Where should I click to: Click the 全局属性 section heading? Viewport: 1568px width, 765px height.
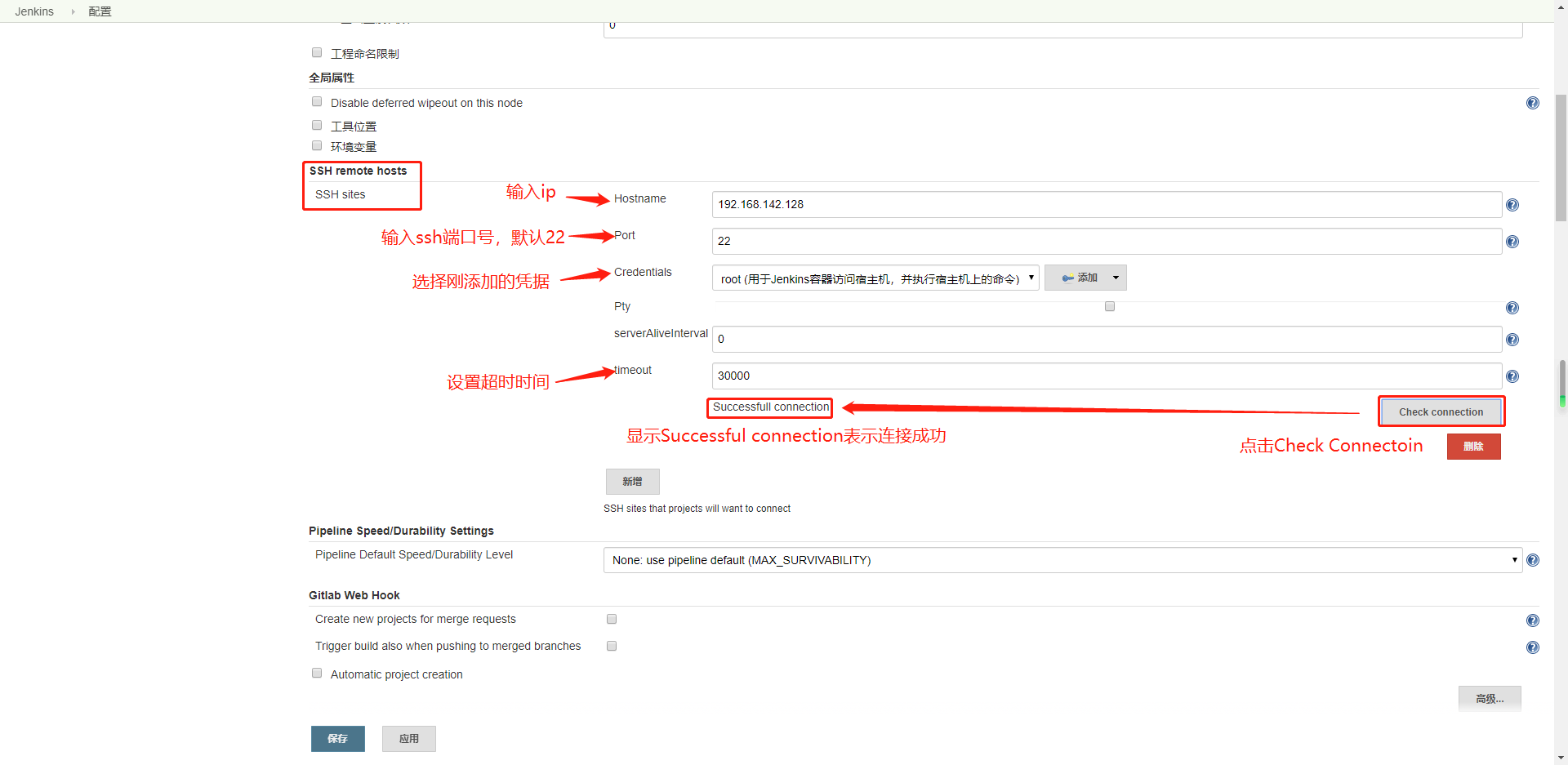pyautogui.click(x=332, y=78)
